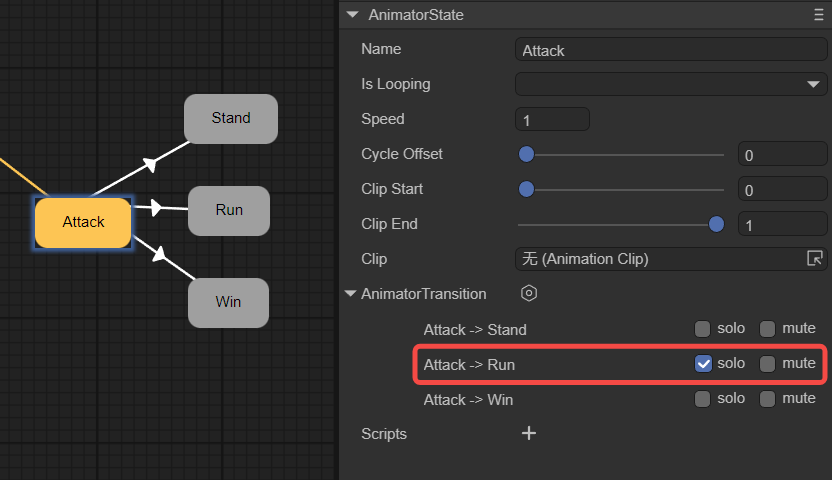The height and width of the screenshot is (480, 832).
Task: Mute the Attack -> Win transition
Action: click(767, 399)
